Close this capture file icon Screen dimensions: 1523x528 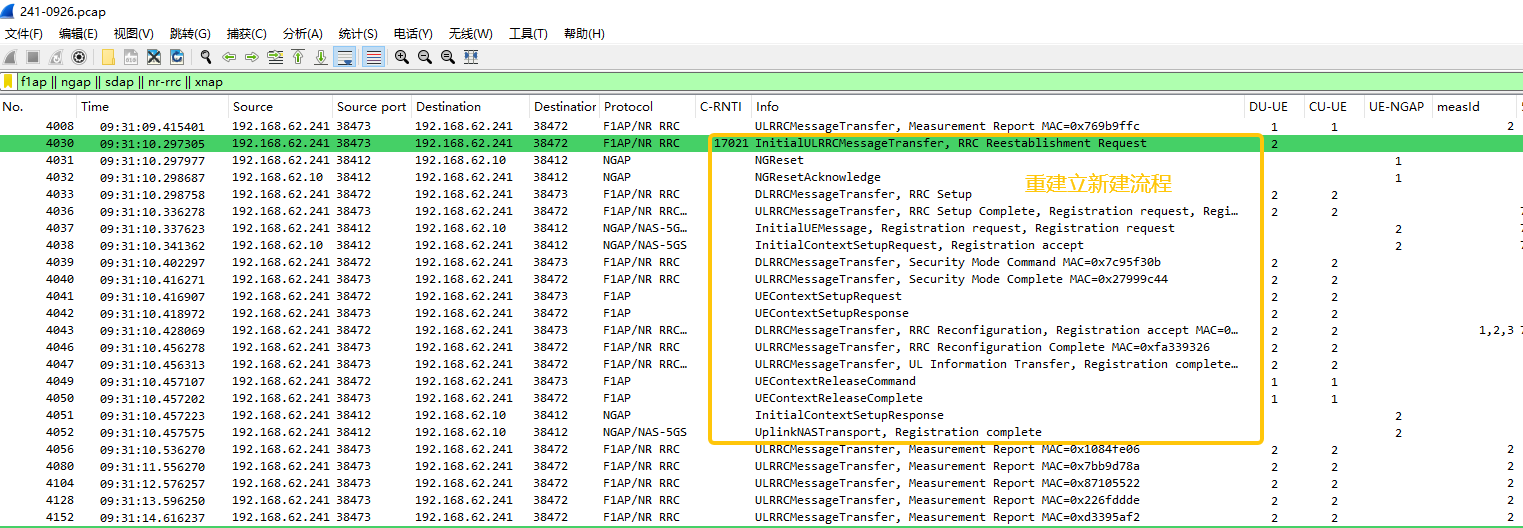[154, 57]
